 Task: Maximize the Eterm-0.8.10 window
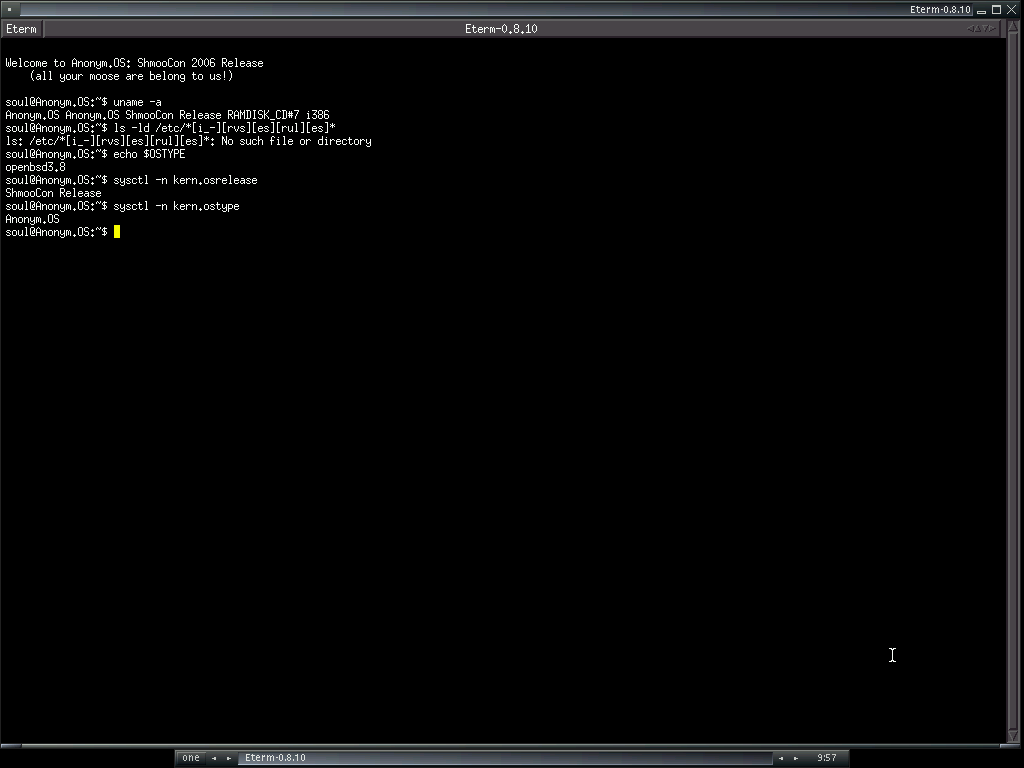(x=997, y=9)
